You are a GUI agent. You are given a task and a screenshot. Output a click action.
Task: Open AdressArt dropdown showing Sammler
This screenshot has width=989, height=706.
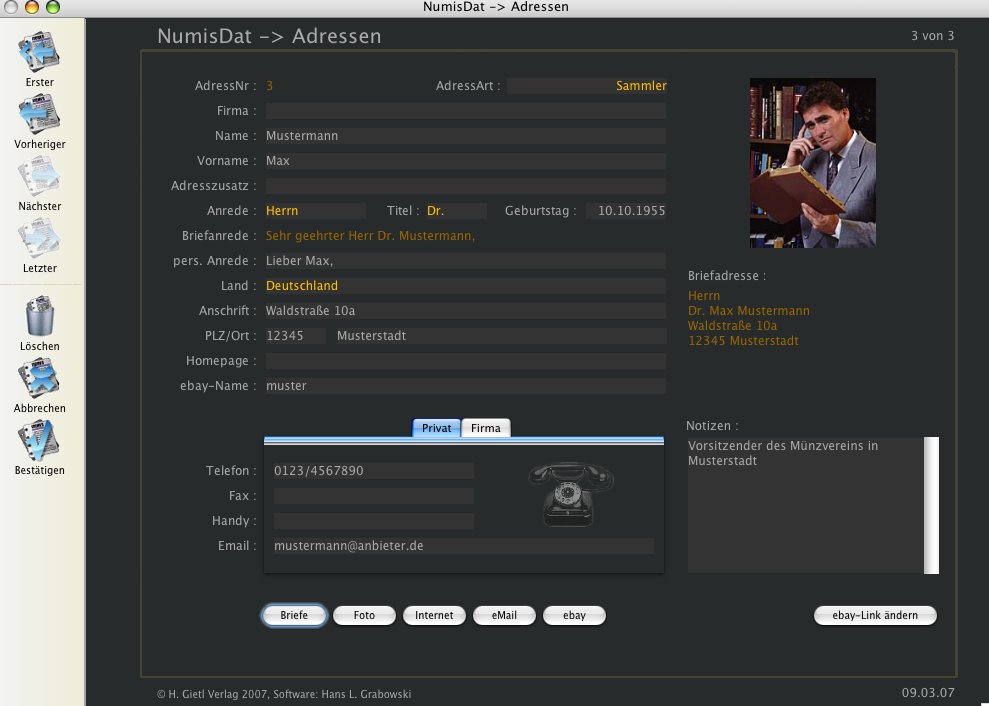587,86
